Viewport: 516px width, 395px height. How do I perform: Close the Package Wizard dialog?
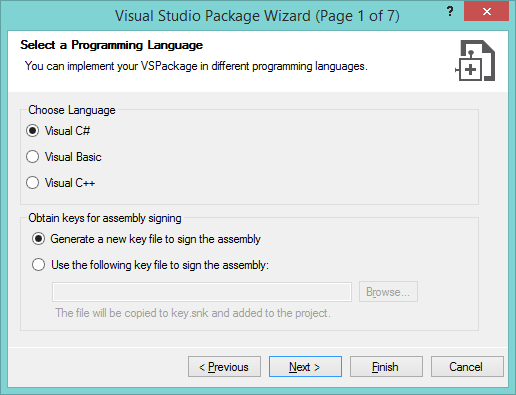(487, 12)
